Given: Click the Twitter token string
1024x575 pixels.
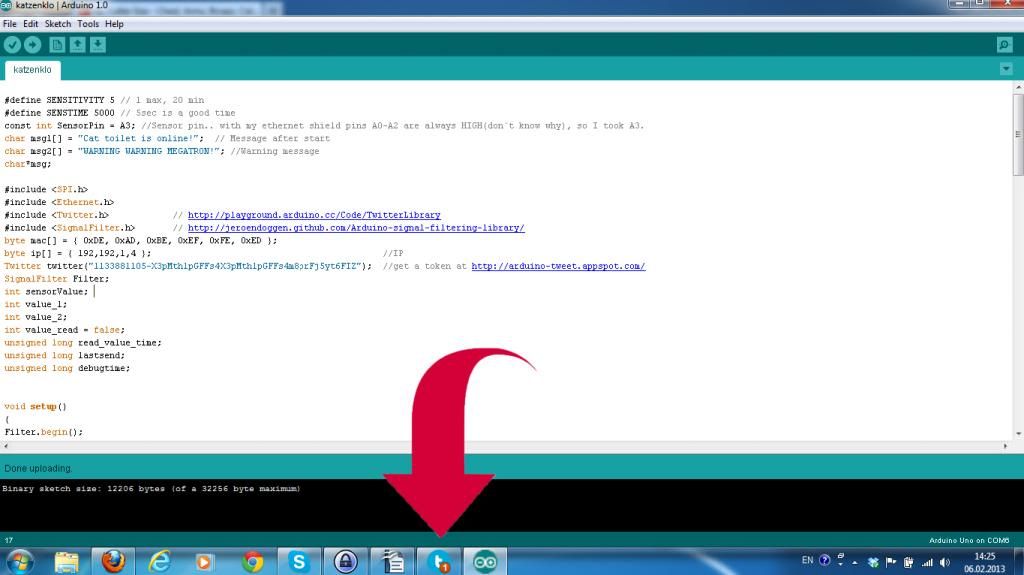Looking at the screenshot, I should pos(225,266).
